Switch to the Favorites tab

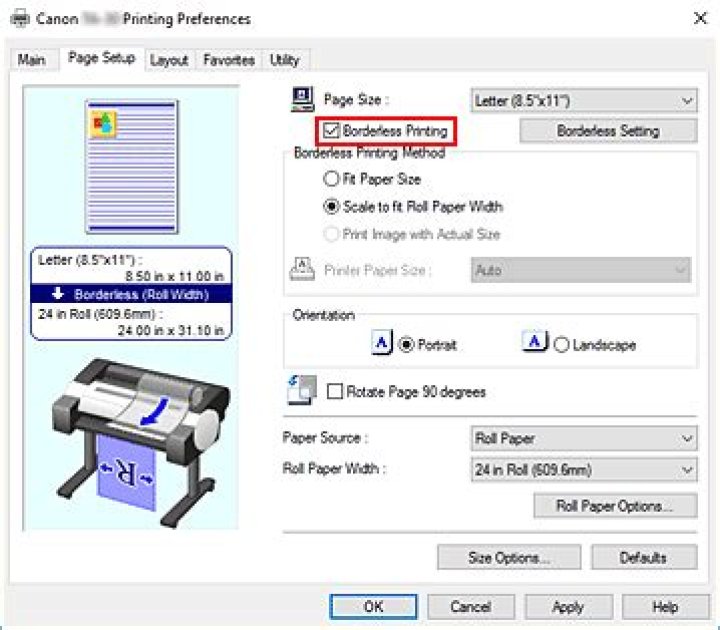pos(229,60)
